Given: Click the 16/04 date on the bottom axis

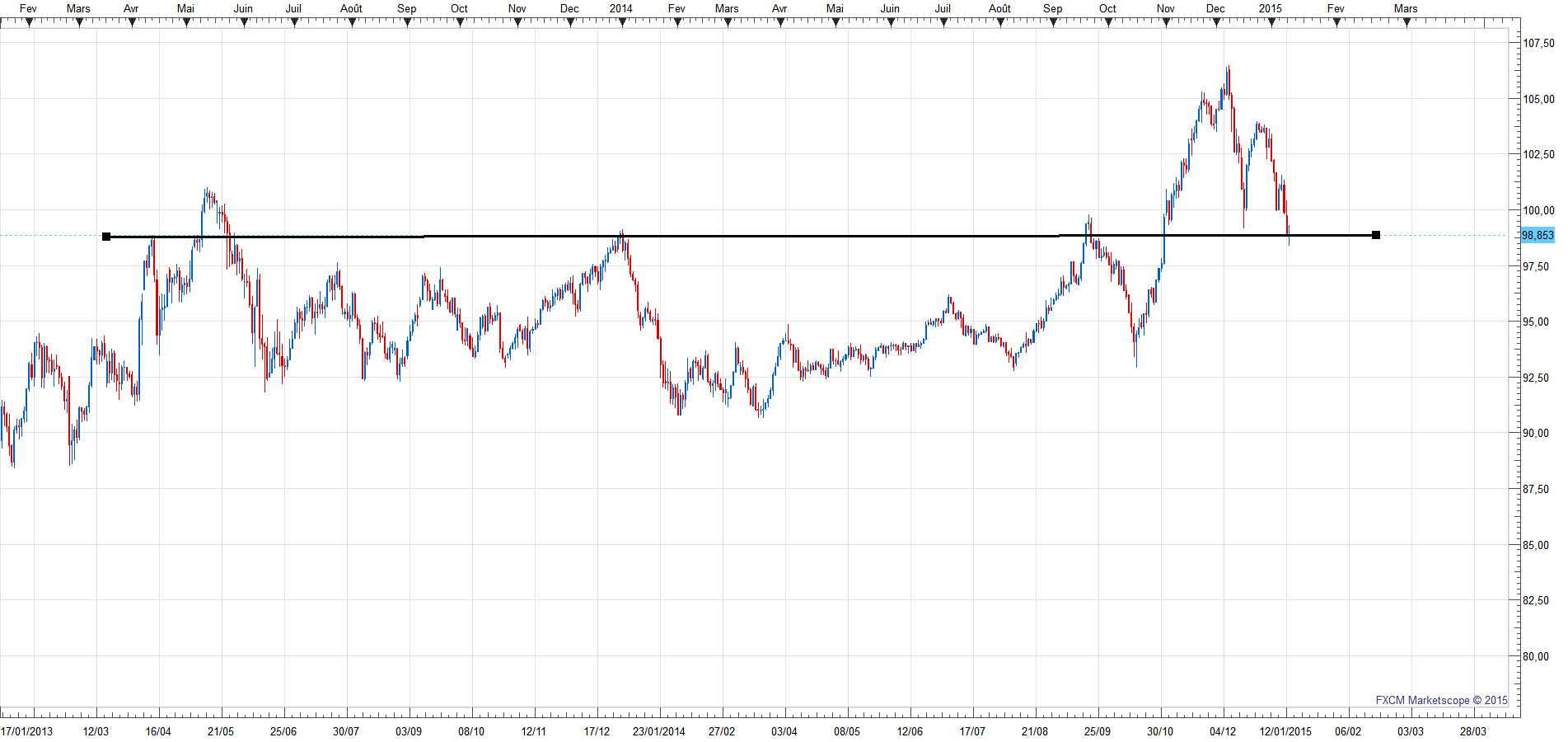Looking at the screenshot, I should point(158,731).
